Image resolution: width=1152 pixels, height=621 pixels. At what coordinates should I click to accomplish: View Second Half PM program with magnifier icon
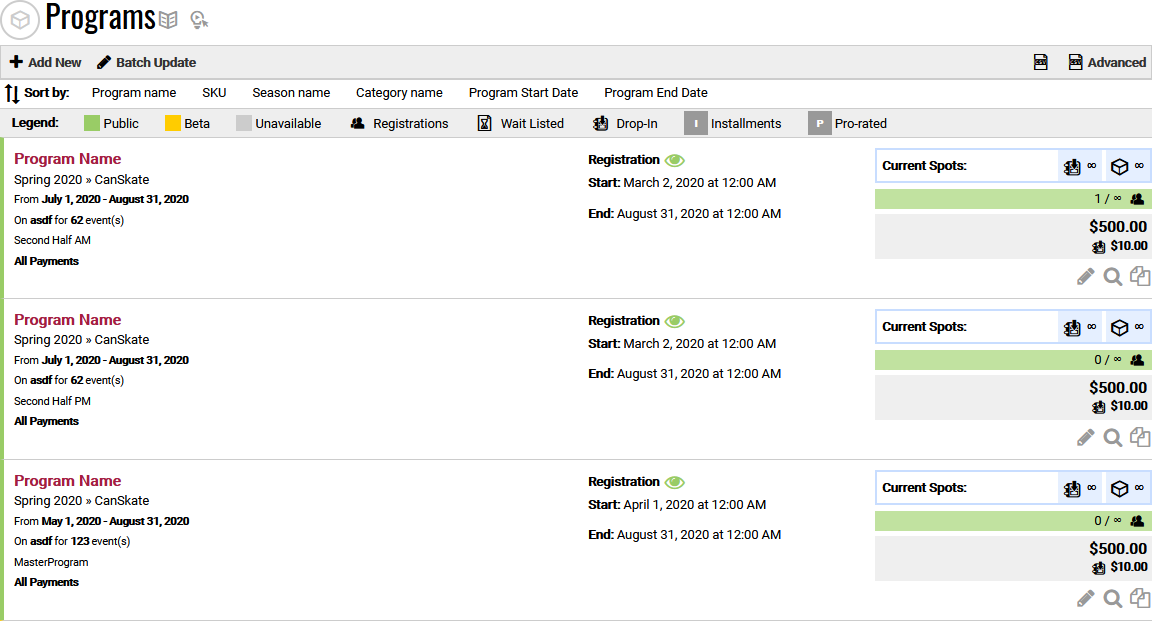(x=1112, y=437)
